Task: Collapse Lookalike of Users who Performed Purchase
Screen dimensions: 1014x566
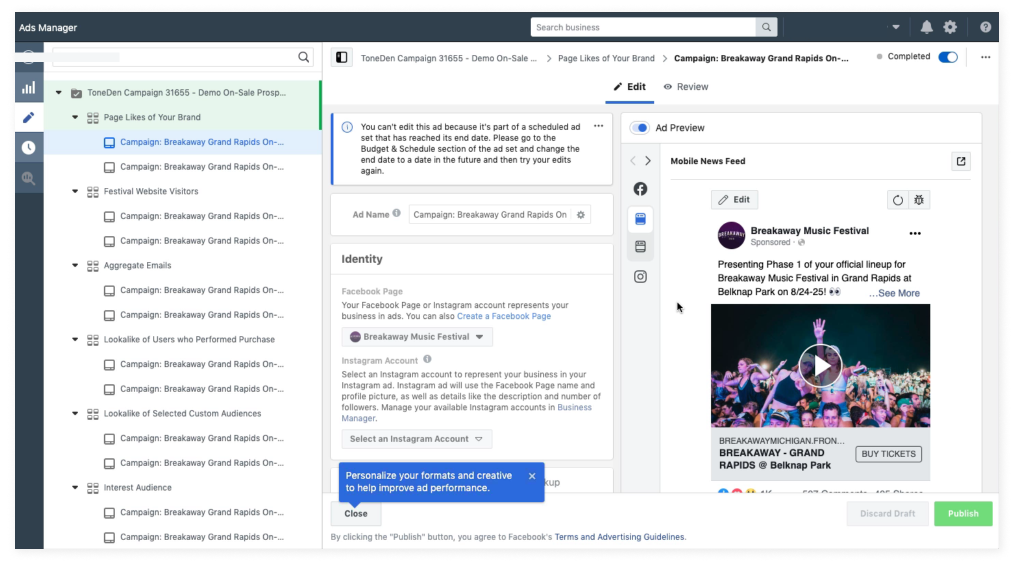Action: [75, 340]
